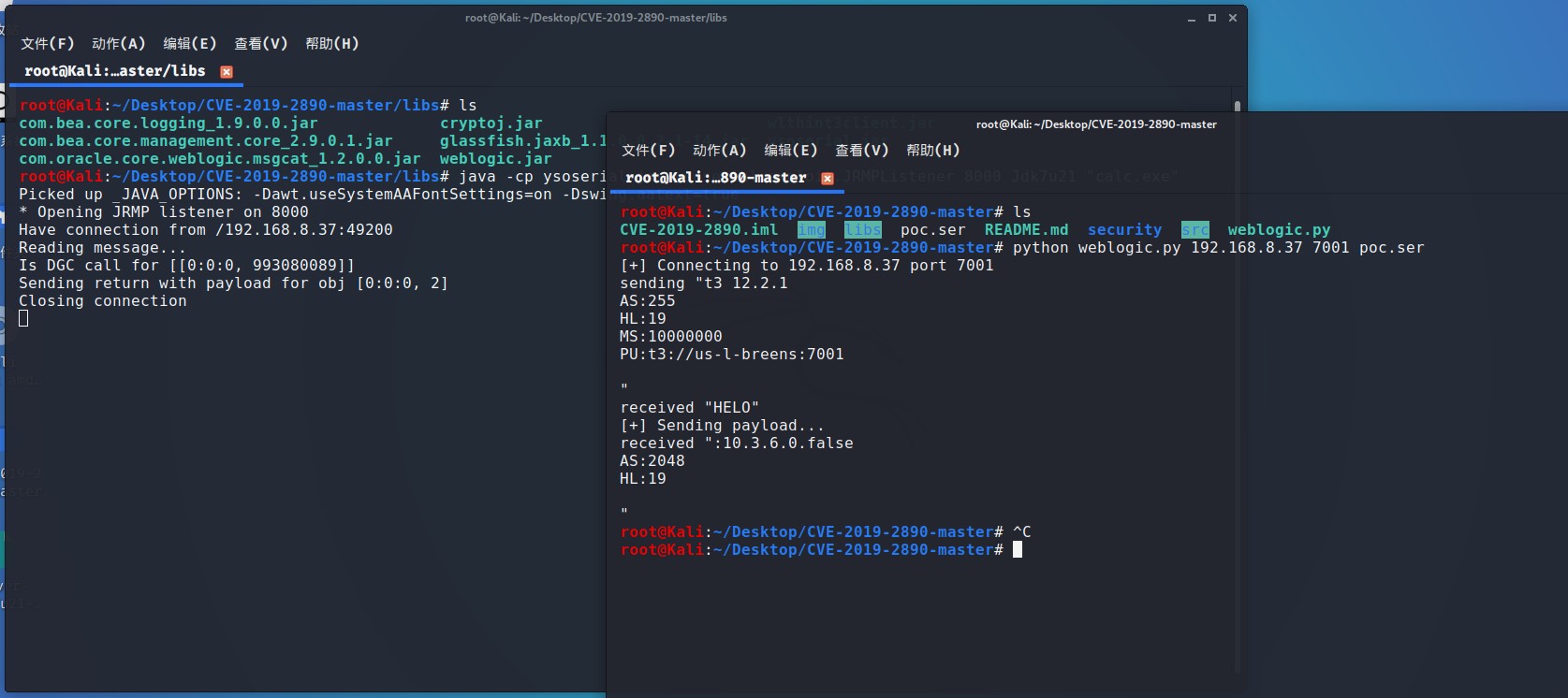Close the ...890-master tab with red X
The image size is (1568, 698).
pos(828,179)
